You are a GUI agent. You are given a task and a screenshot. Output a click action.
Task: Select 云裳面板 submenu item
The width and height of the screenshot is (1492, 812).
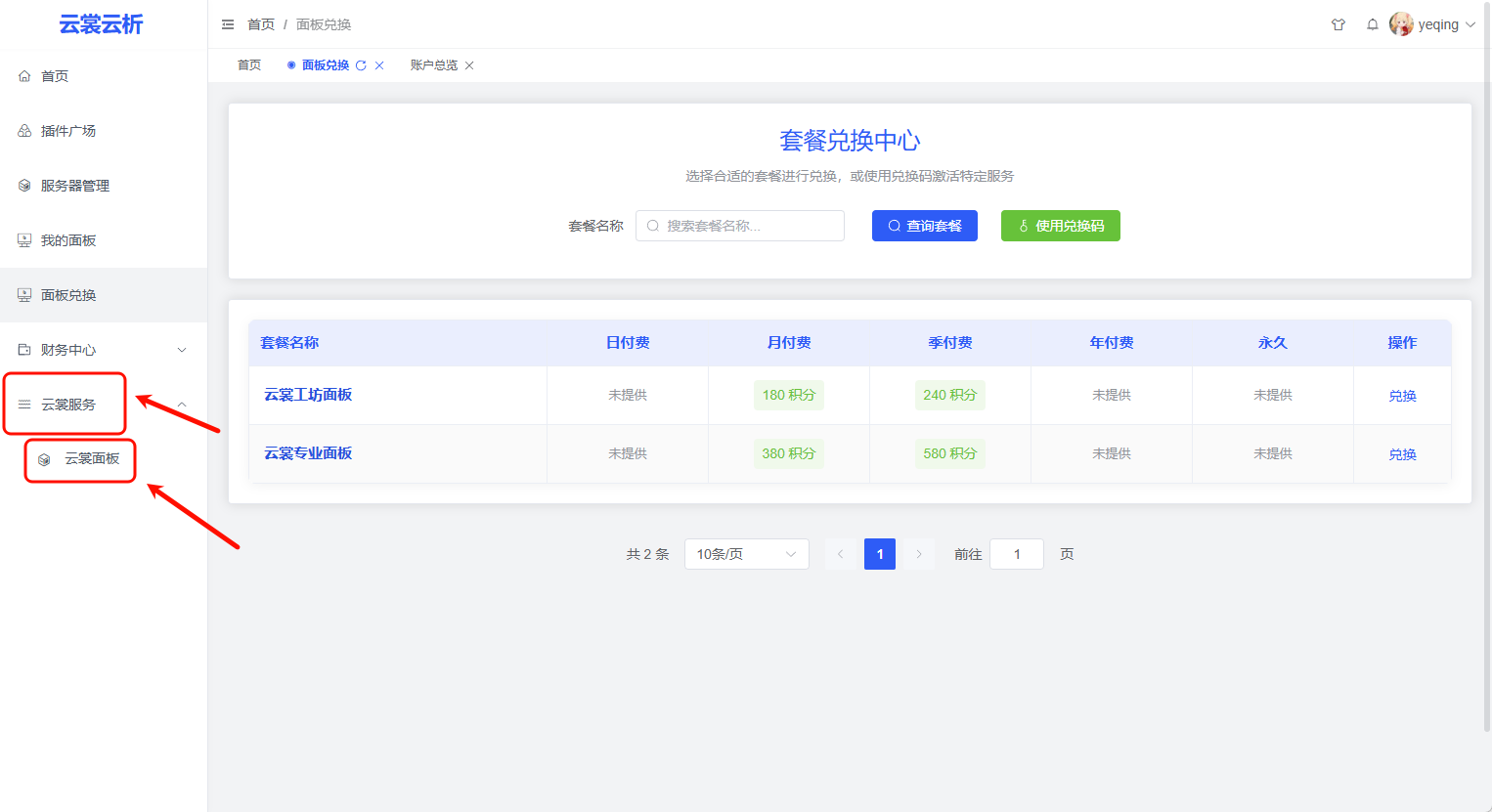(x=92, y=459)
